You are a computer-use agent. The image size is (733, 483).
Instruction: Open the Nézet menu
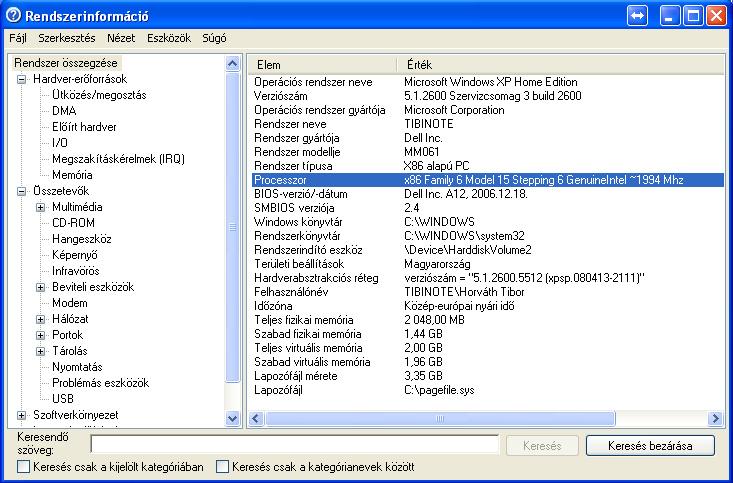tap(121, 38)
